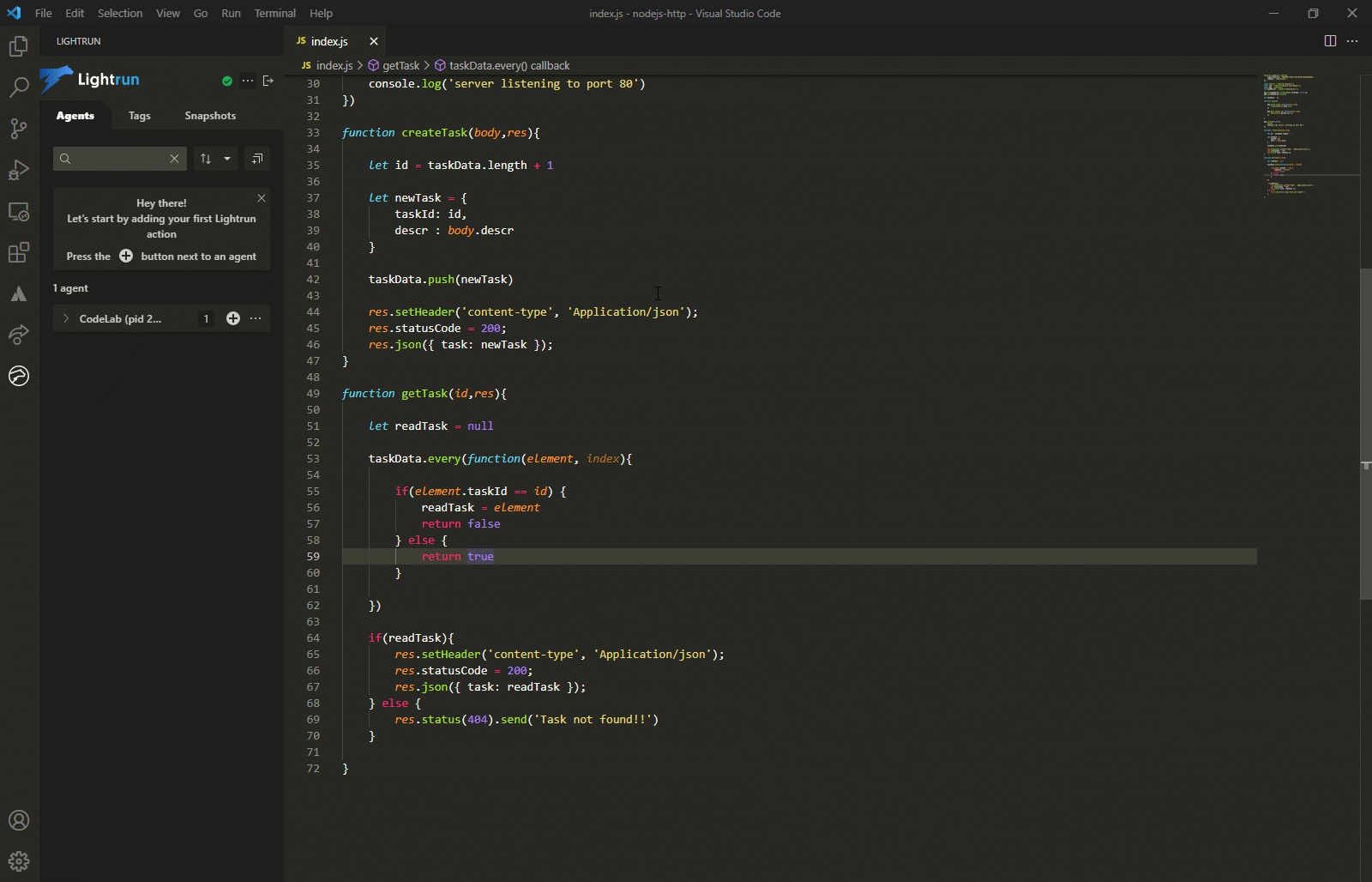Open the Terminal menu
Viewport: 1372px width, 882px height.
pos(274,13)
